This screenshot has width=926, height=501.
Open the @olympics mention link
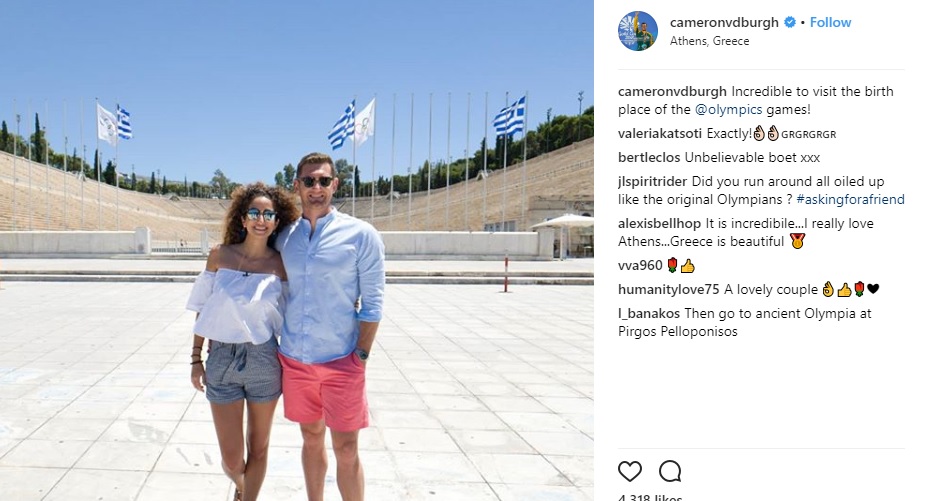[x=728, y=109]
